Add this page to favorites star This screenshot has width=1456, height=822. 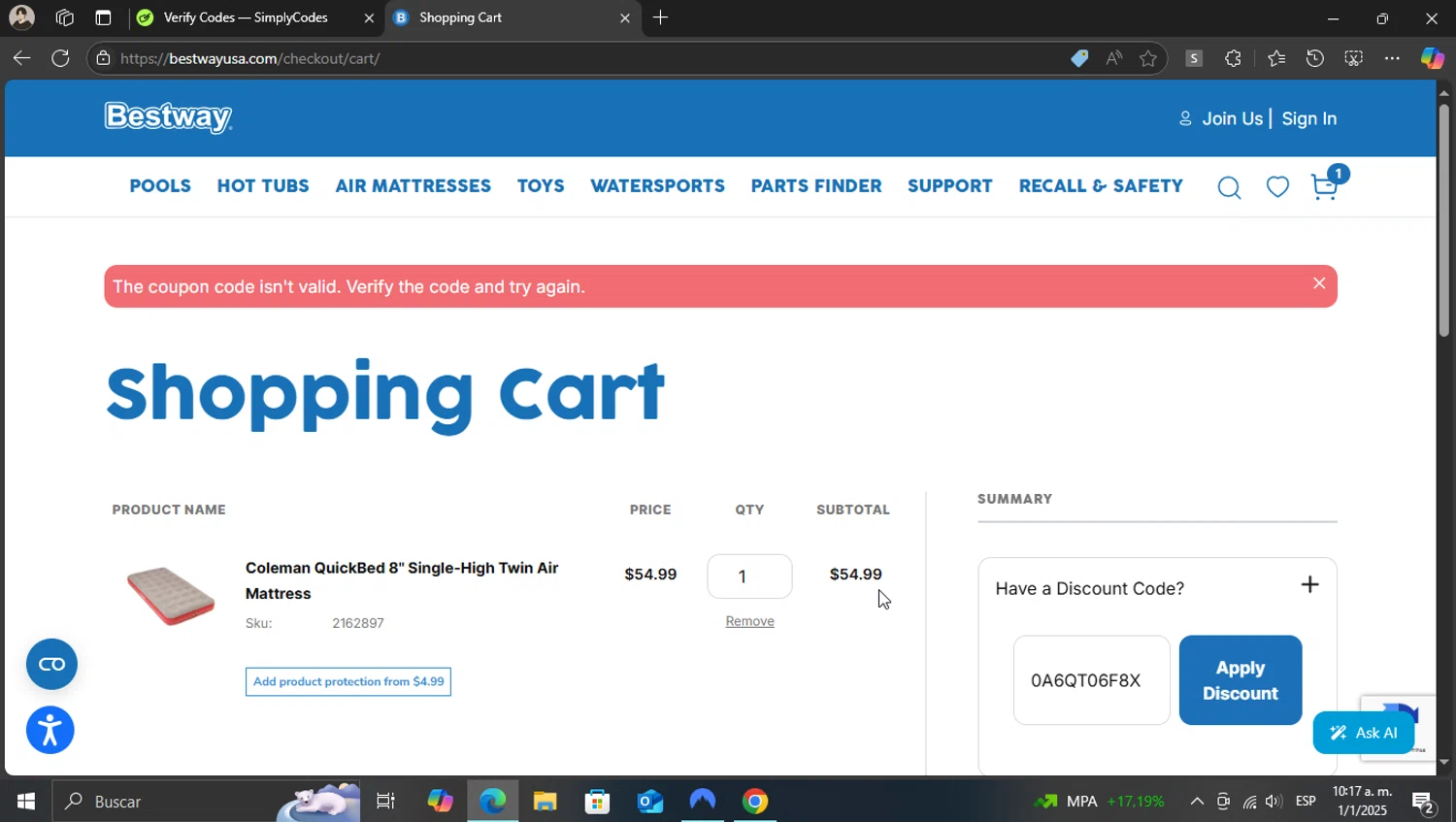pyautogui.click(x=1148, y=58)
